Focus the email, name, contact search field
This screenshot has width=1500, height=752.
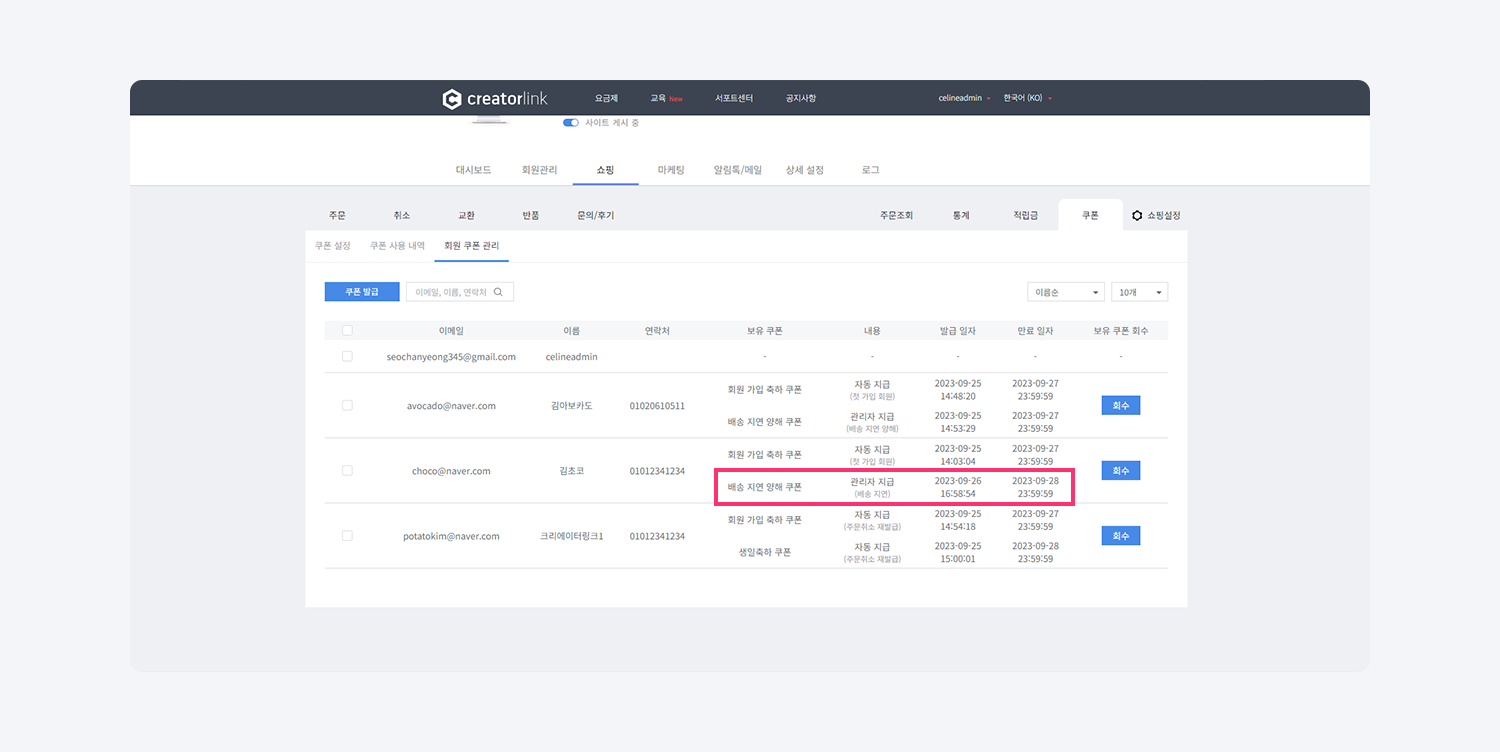(x=451, y=292)
